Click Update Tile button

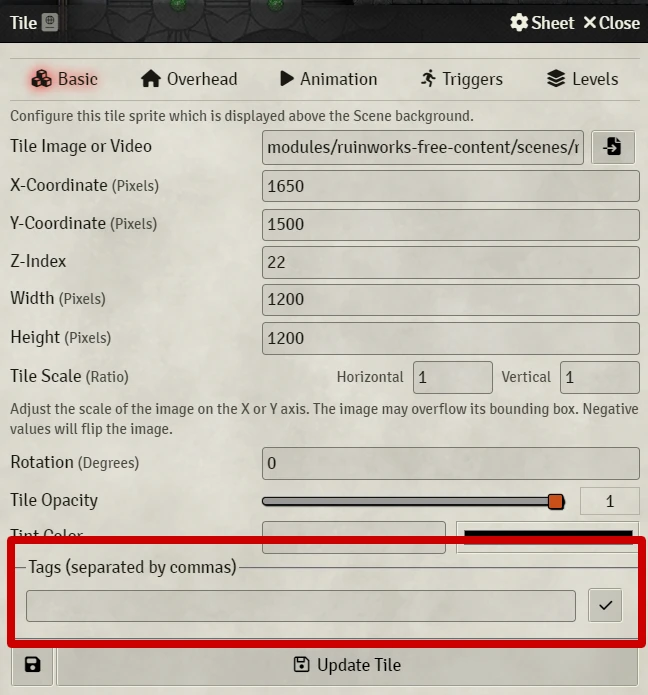click(x=347, y=665)
